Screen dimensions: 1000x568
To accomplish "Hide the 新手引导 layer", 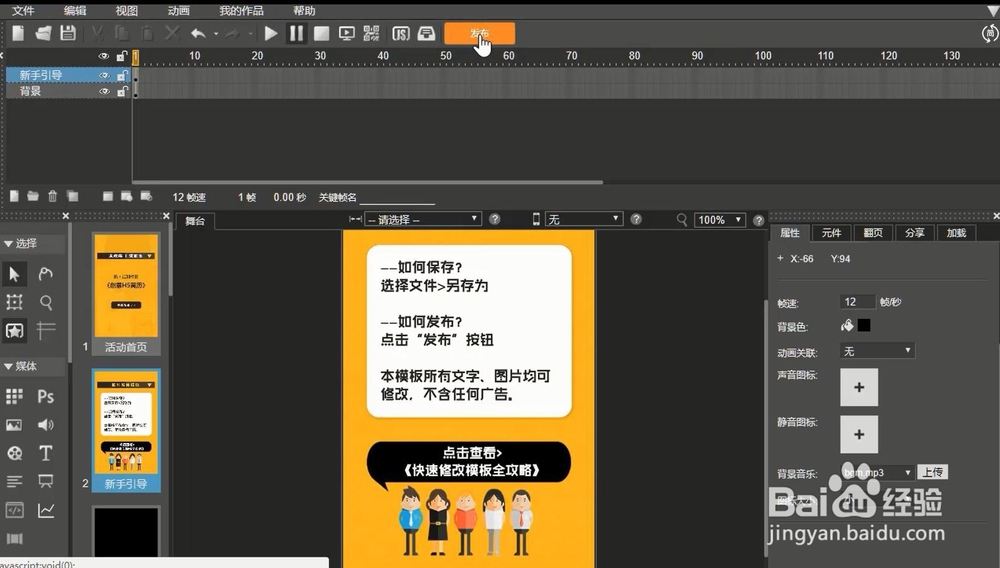I will point(104,75).
